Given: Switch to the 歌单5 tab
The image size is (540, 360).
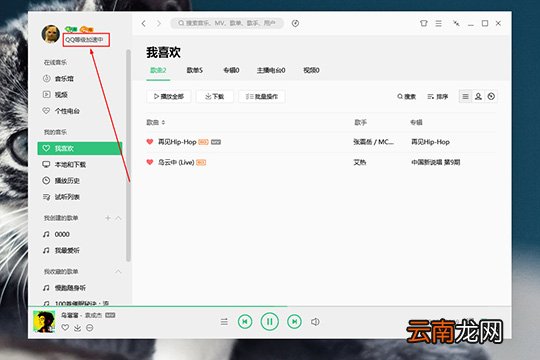Looking at the screenshot, I should (195, 70).
